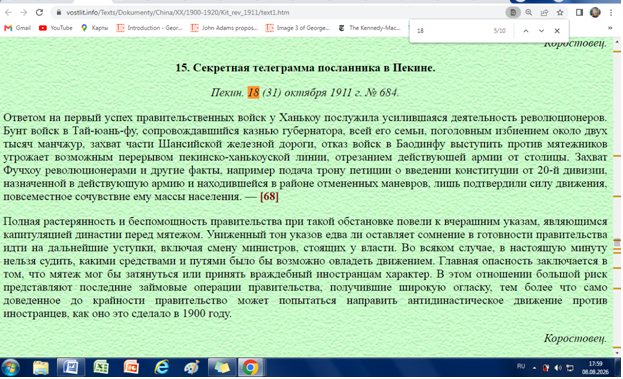Show hidden tray icons arrow
623x379 pixels.
[x=534, y=368]
